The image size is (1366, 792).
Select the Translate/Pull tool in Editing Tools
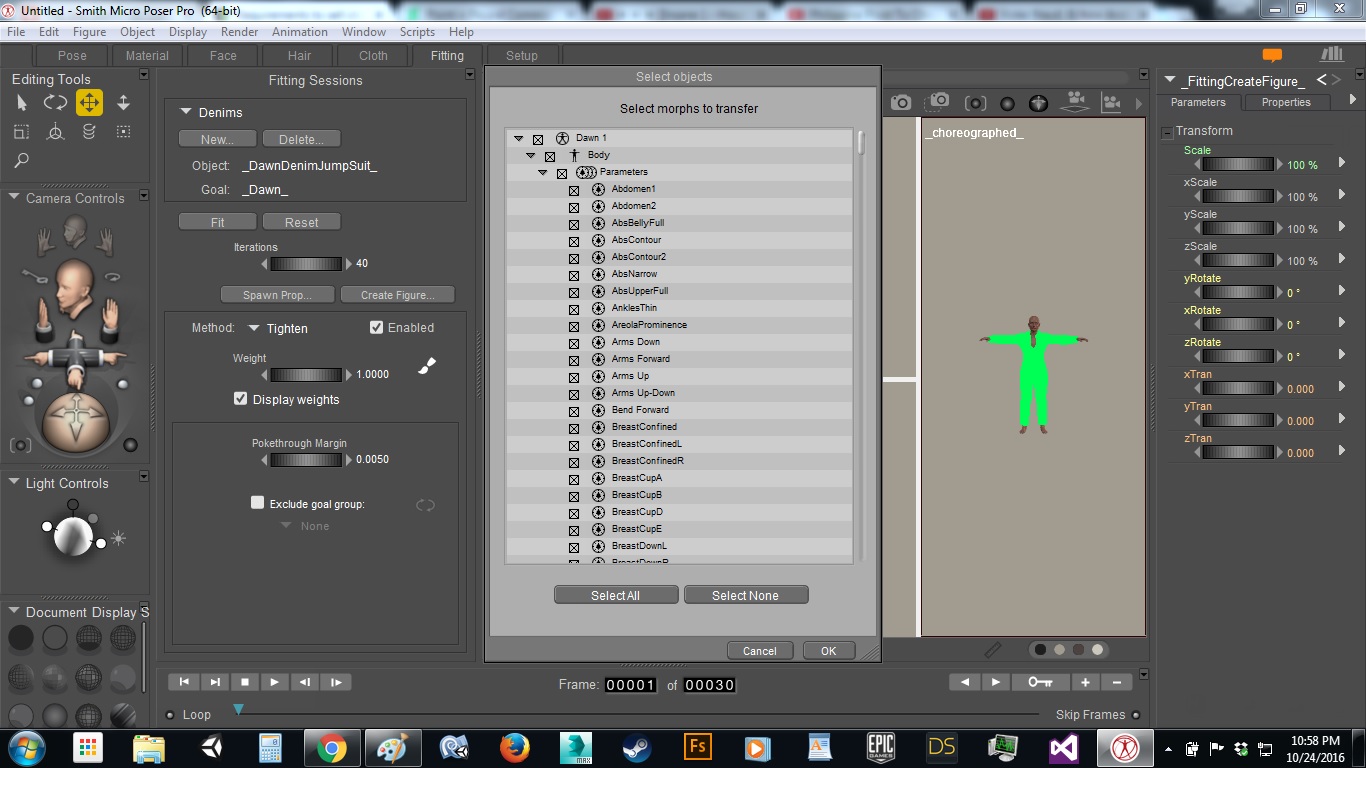coord(89,103)
